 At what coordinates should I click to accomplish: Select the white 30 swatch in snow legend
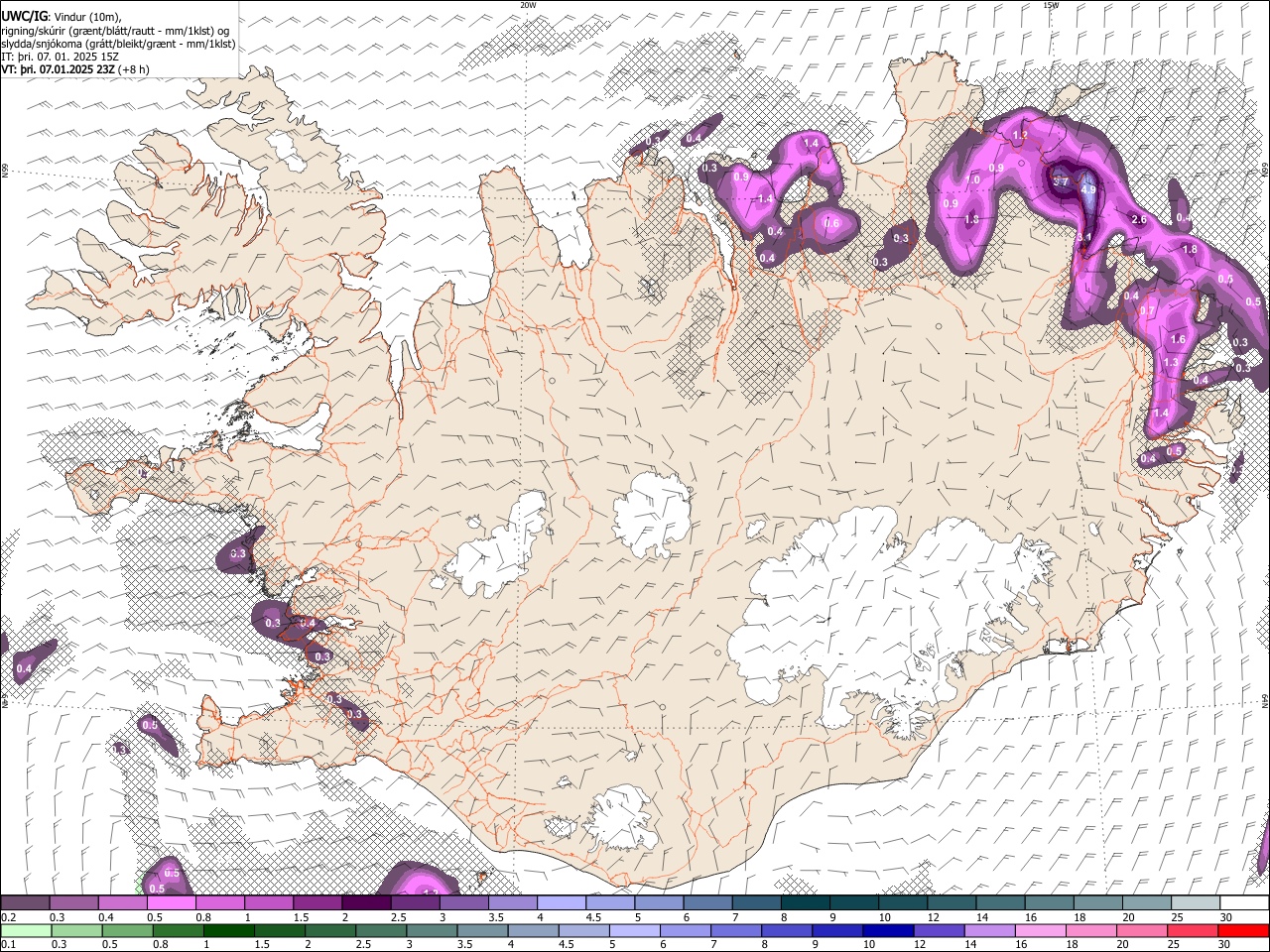click(1245, 903)
